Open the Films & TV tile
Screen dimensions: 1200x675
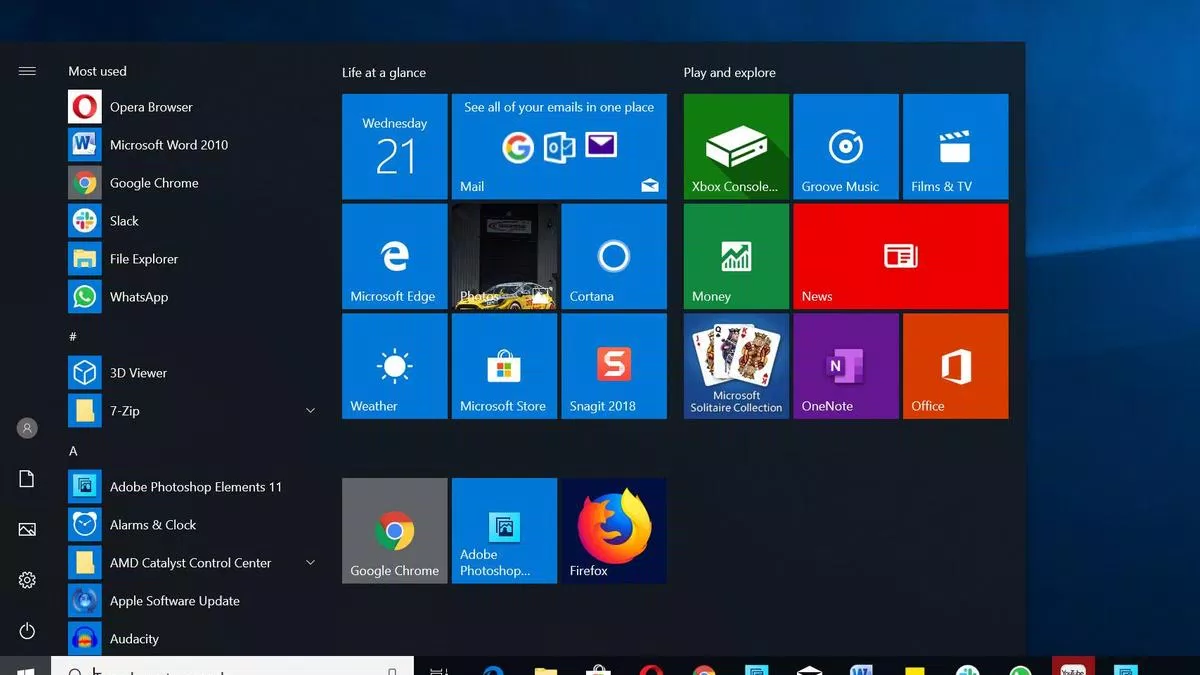955,145
